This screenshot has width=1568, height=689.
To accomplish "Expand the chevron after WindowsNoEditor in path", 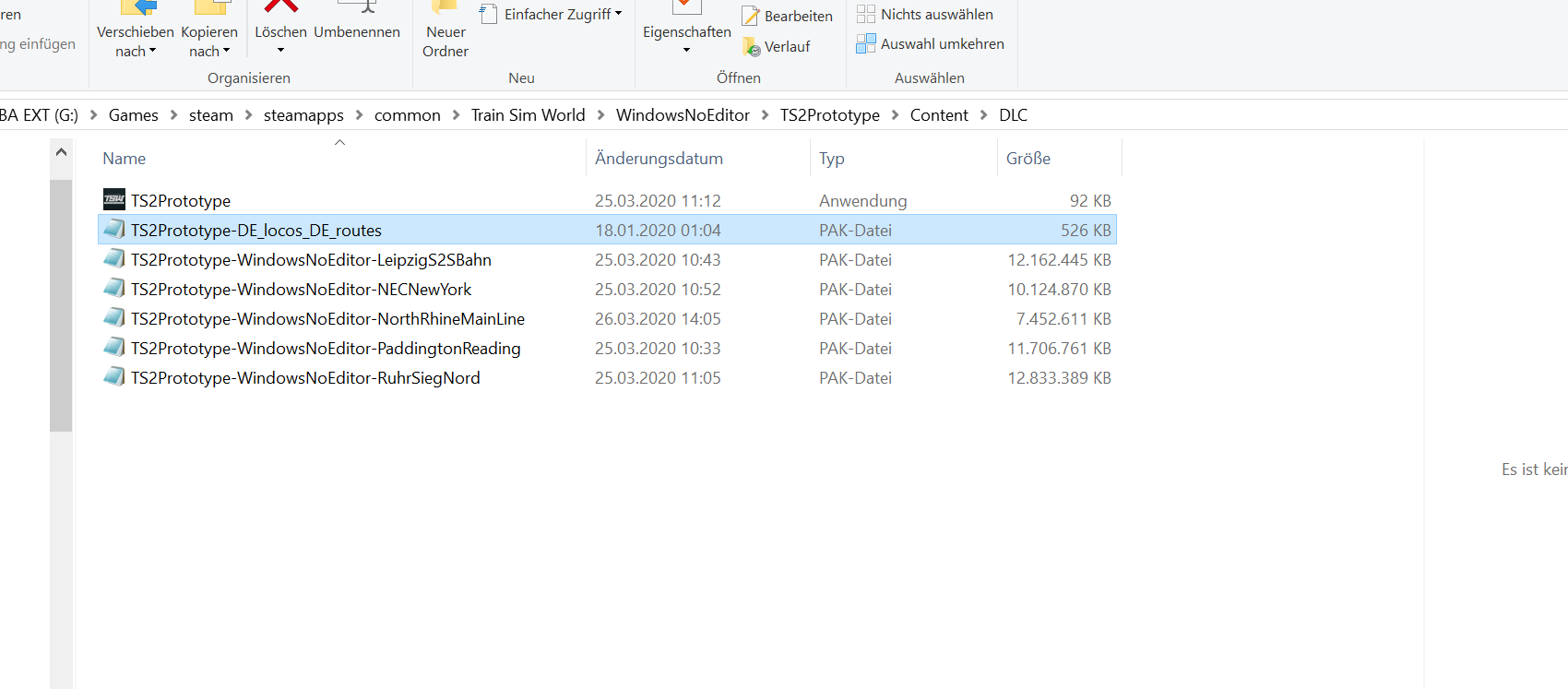I will click(765, 115).
